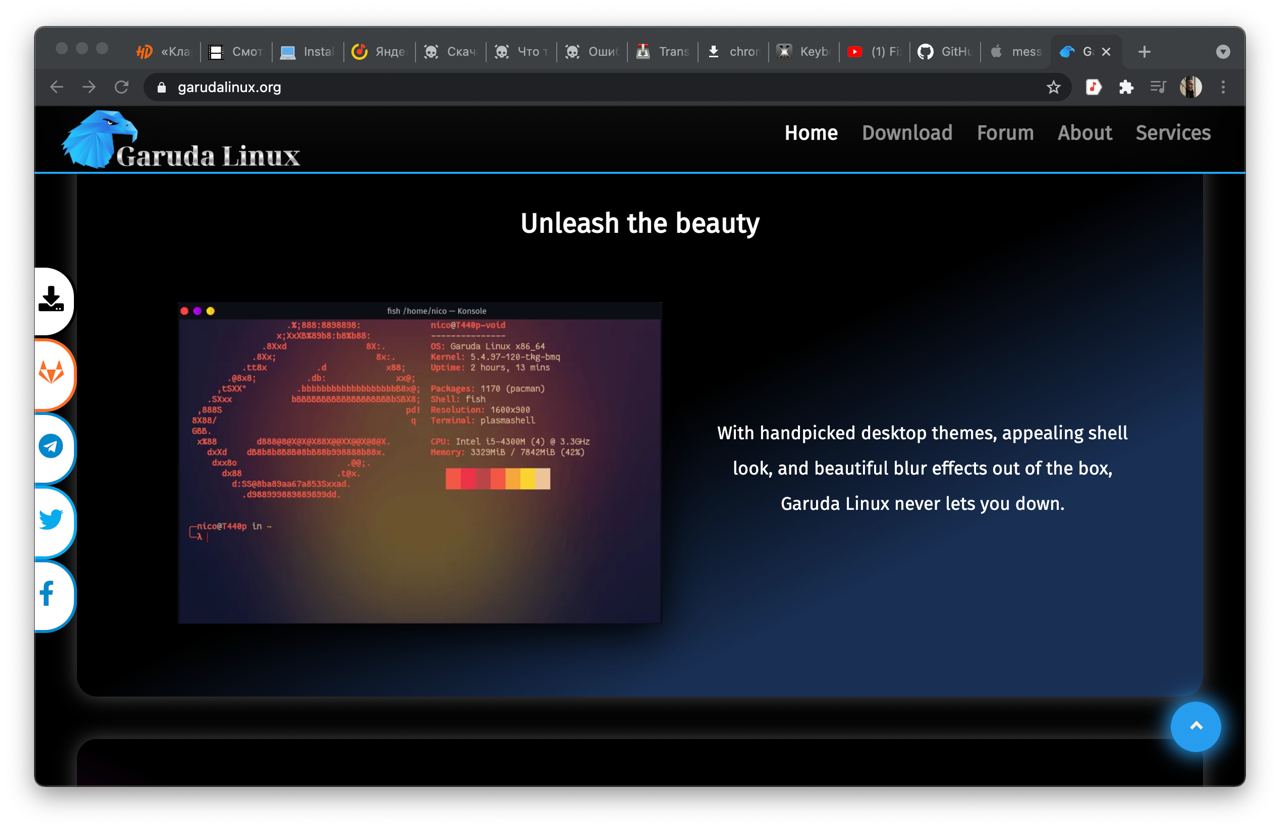Bookmark this page with the star icon
Viewport: 1280px width, 829px height.
pos(1053,87)
